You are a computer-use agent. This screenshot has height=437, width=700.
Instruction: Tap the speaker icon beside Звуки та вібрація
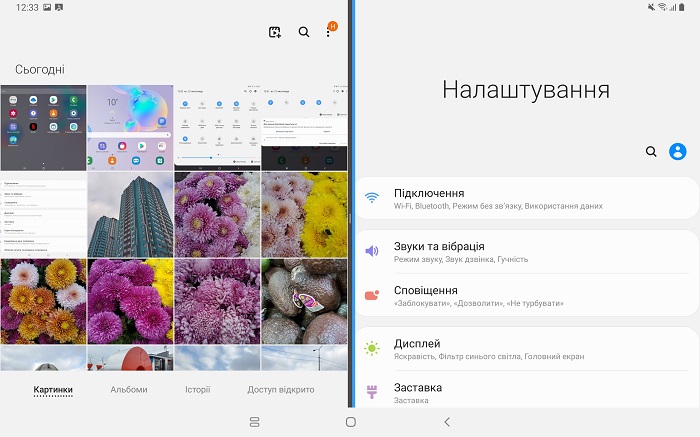(371, 251)
